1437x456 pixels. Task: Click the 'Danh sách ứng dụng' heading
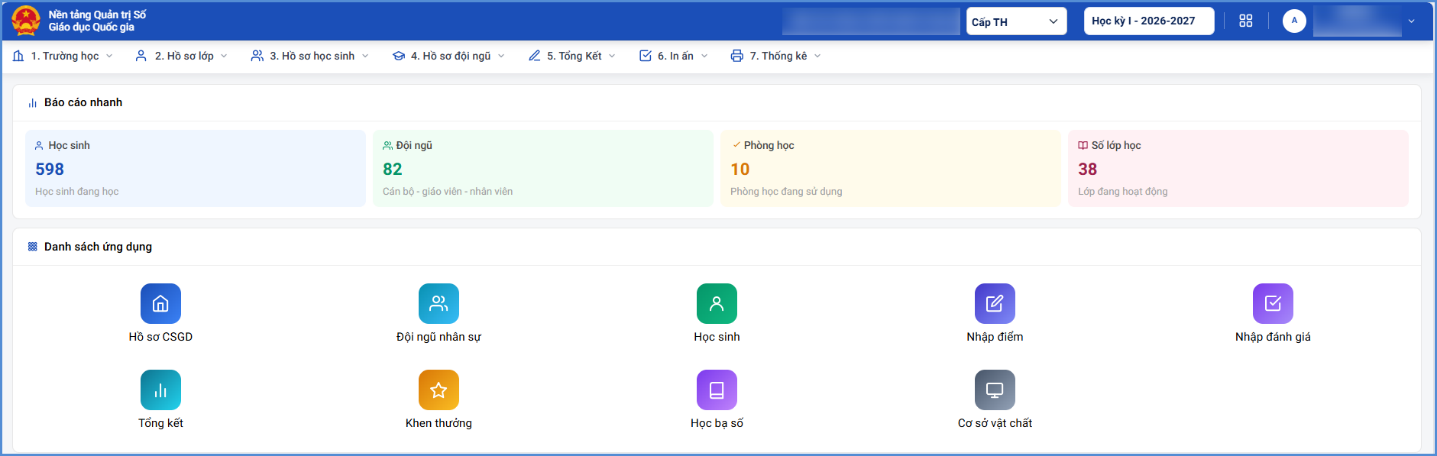tap(98, 246)
